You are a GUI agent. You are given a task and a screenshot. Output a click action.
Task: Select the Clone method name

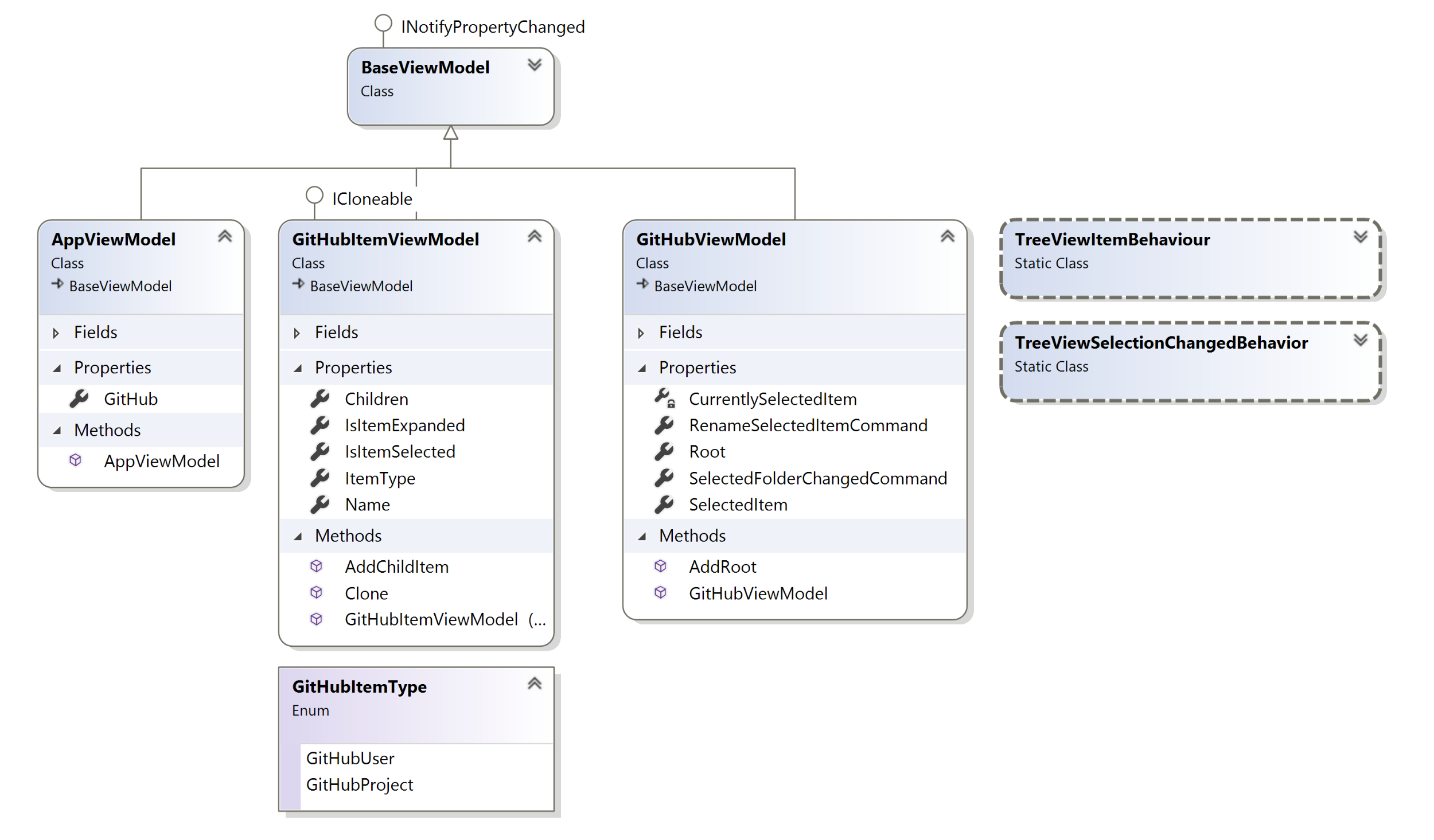pos(367,593)
